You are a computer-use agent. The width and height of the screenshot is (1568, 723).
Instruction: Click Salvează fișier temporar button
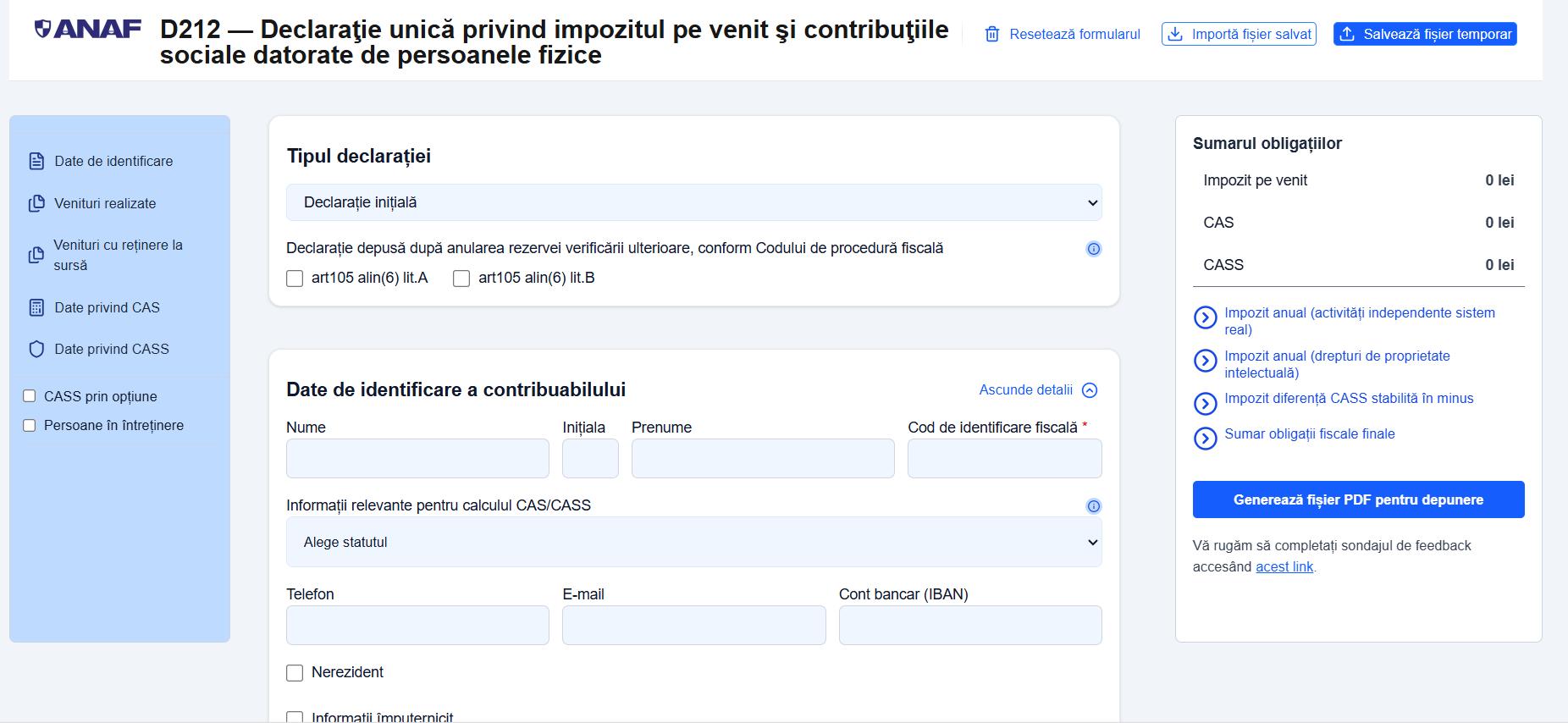click(x=1425, y=35)
